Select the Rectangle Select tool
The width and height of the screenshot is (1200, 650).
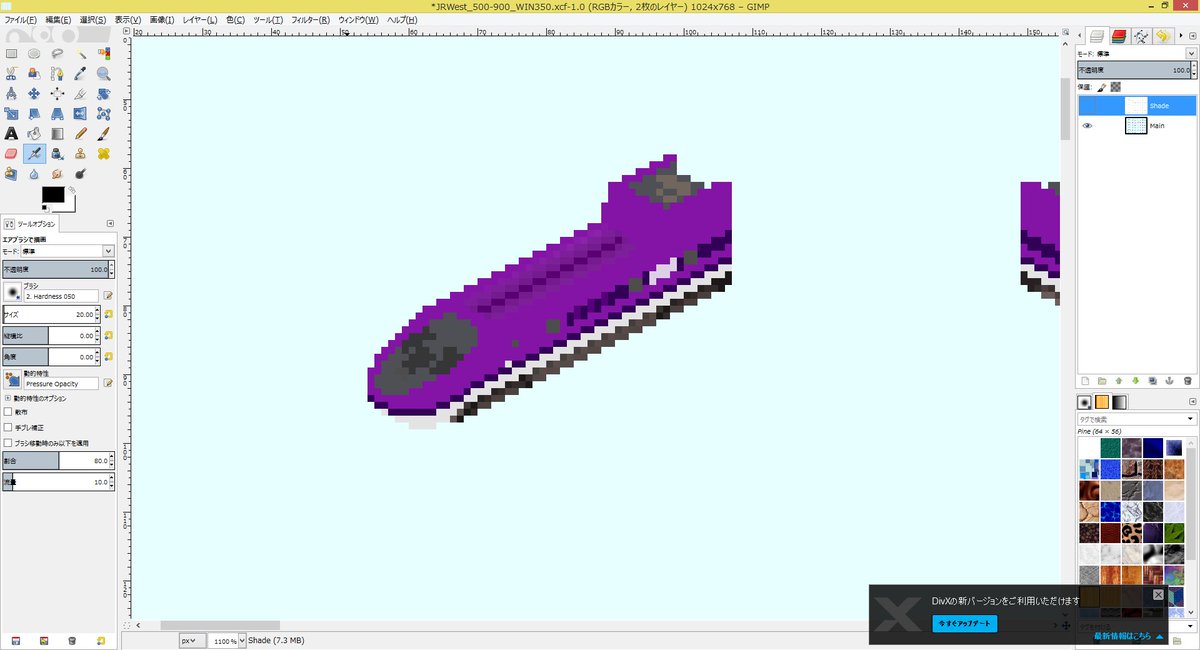click(11, 53)
